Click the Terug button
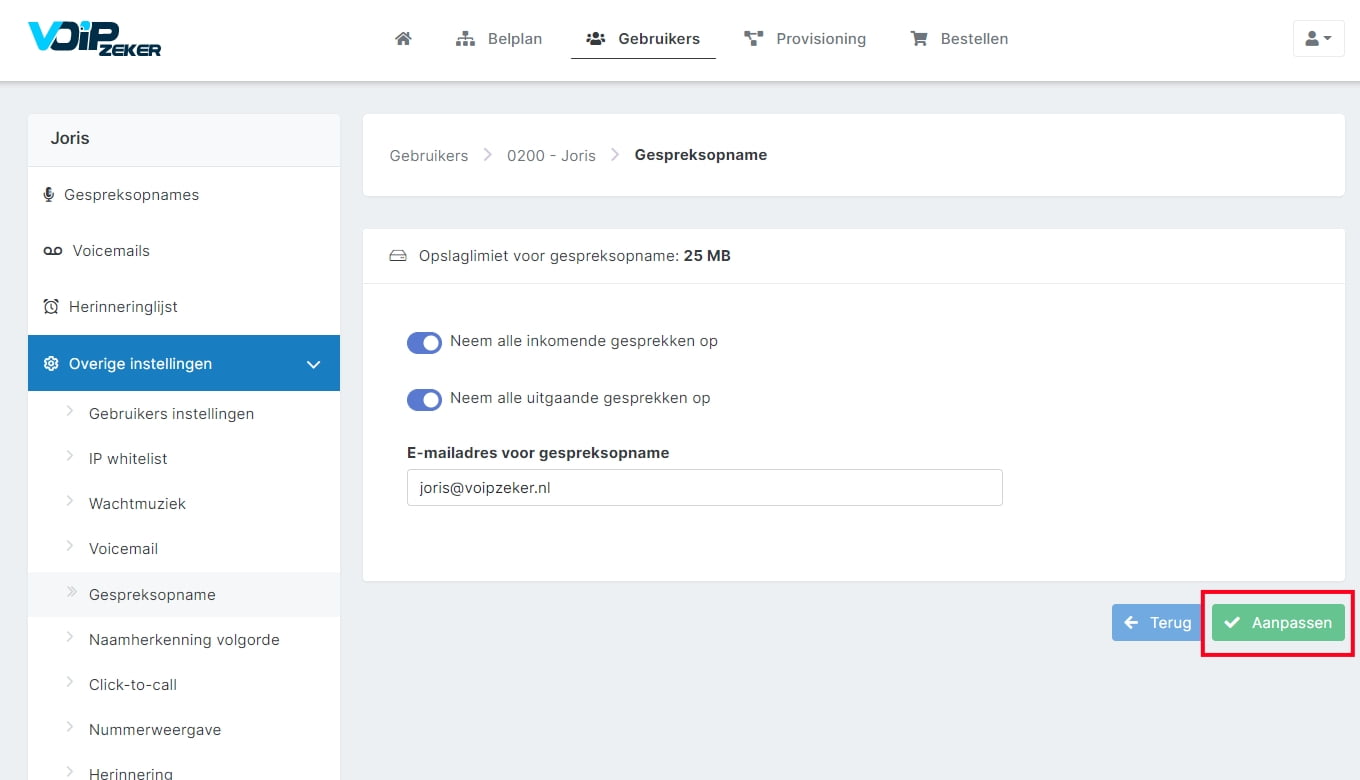The width and height of the screenshot is (1360, 780). [1158, 622]
